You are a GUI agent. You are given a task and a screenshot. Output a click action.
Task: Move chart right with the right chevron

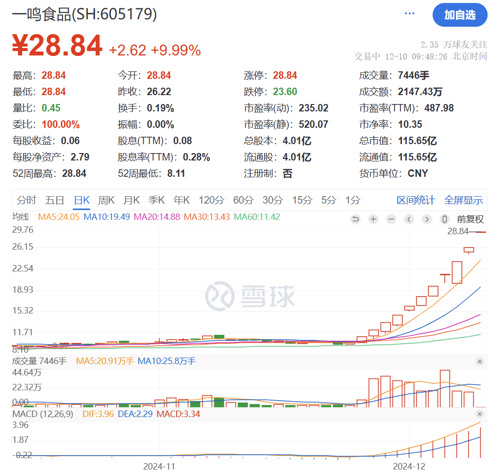coord(427,219)
